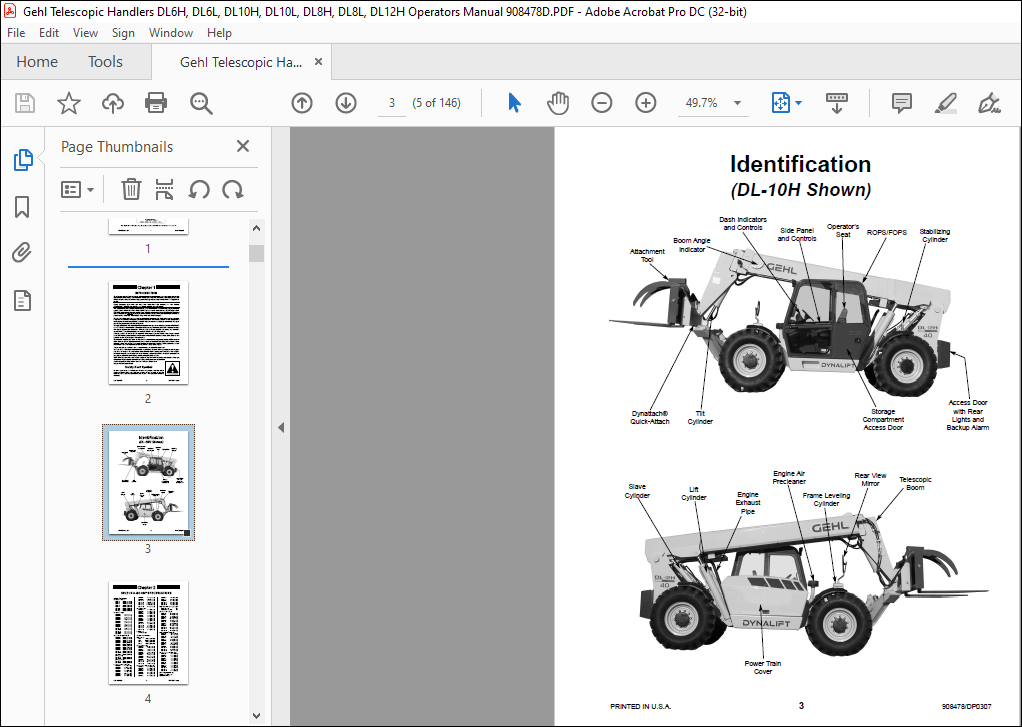Image resolution: width=1022 pixels, height=727 pixels.
Task: Close the Gehl Telescopic document tab
Action: [318, 62]
